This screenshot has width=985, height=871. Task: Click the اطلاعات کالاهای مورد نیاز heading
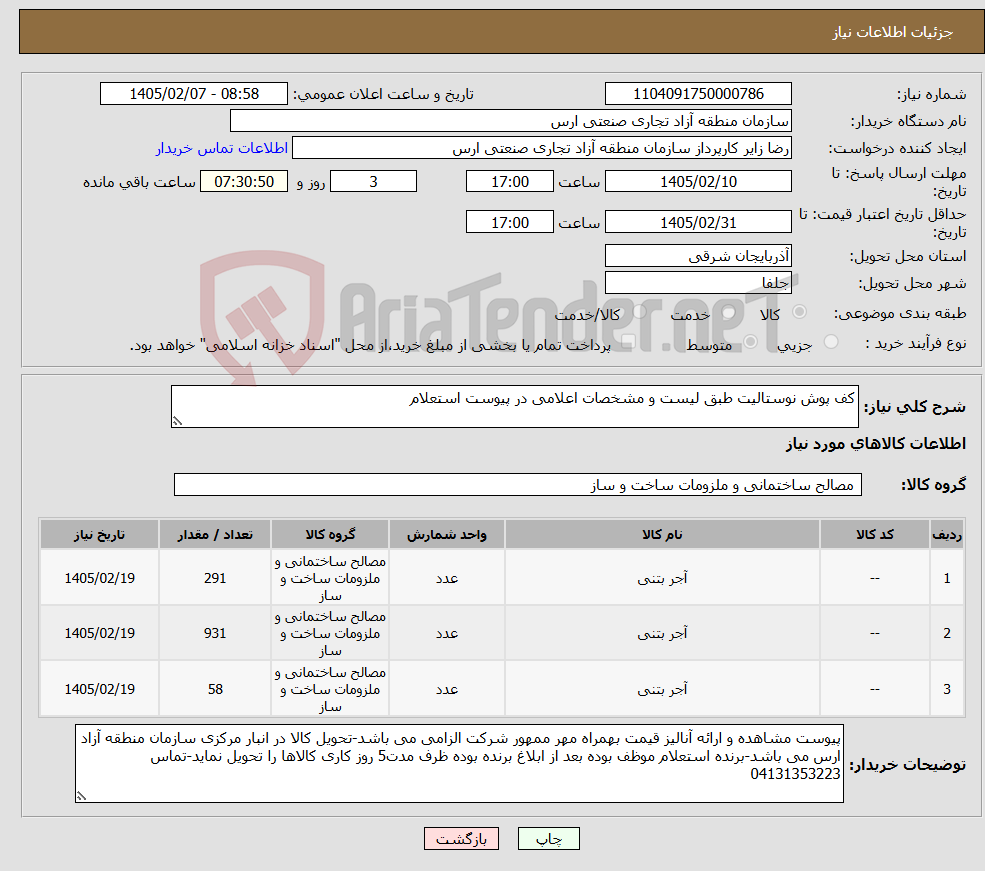pos(876,443)
